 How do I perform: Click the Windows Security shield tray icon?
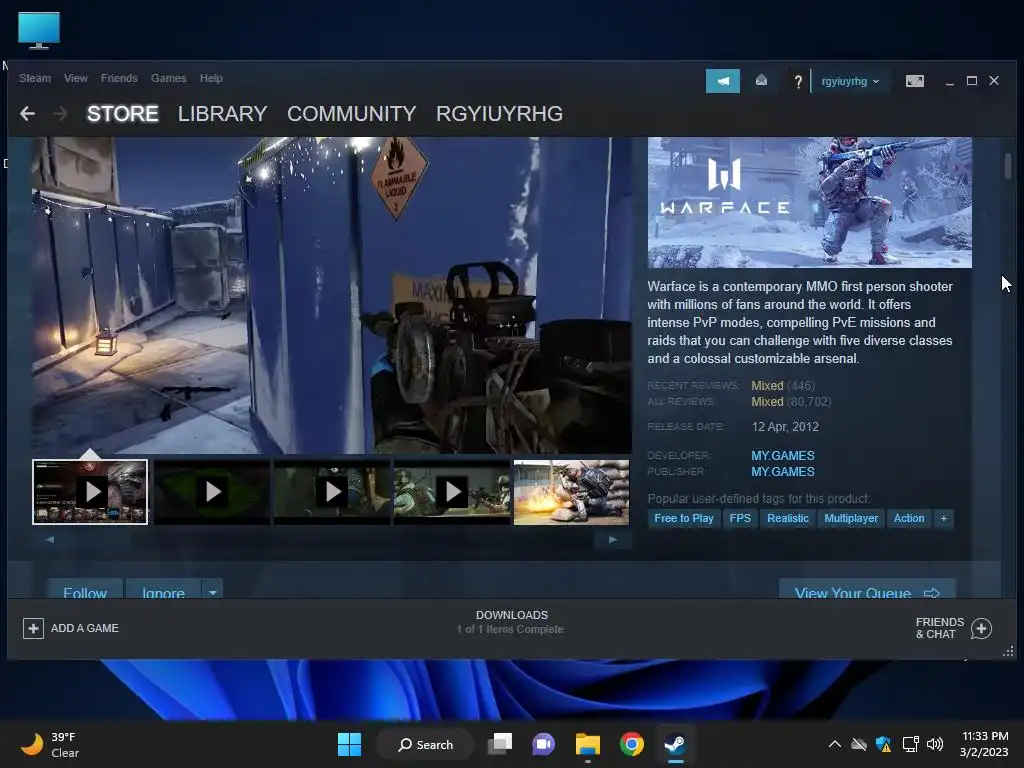[x=884, y=744]
